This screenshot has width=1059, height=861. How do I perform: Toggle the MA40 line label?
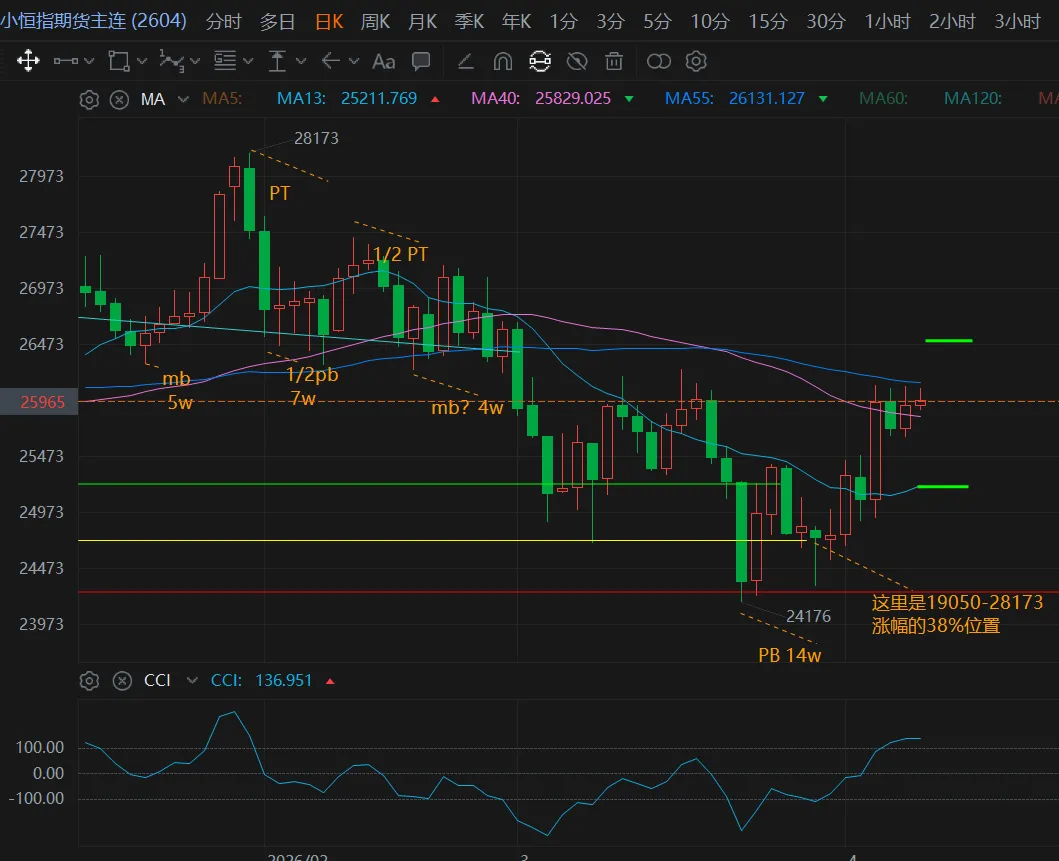click(x=496, y=99)
